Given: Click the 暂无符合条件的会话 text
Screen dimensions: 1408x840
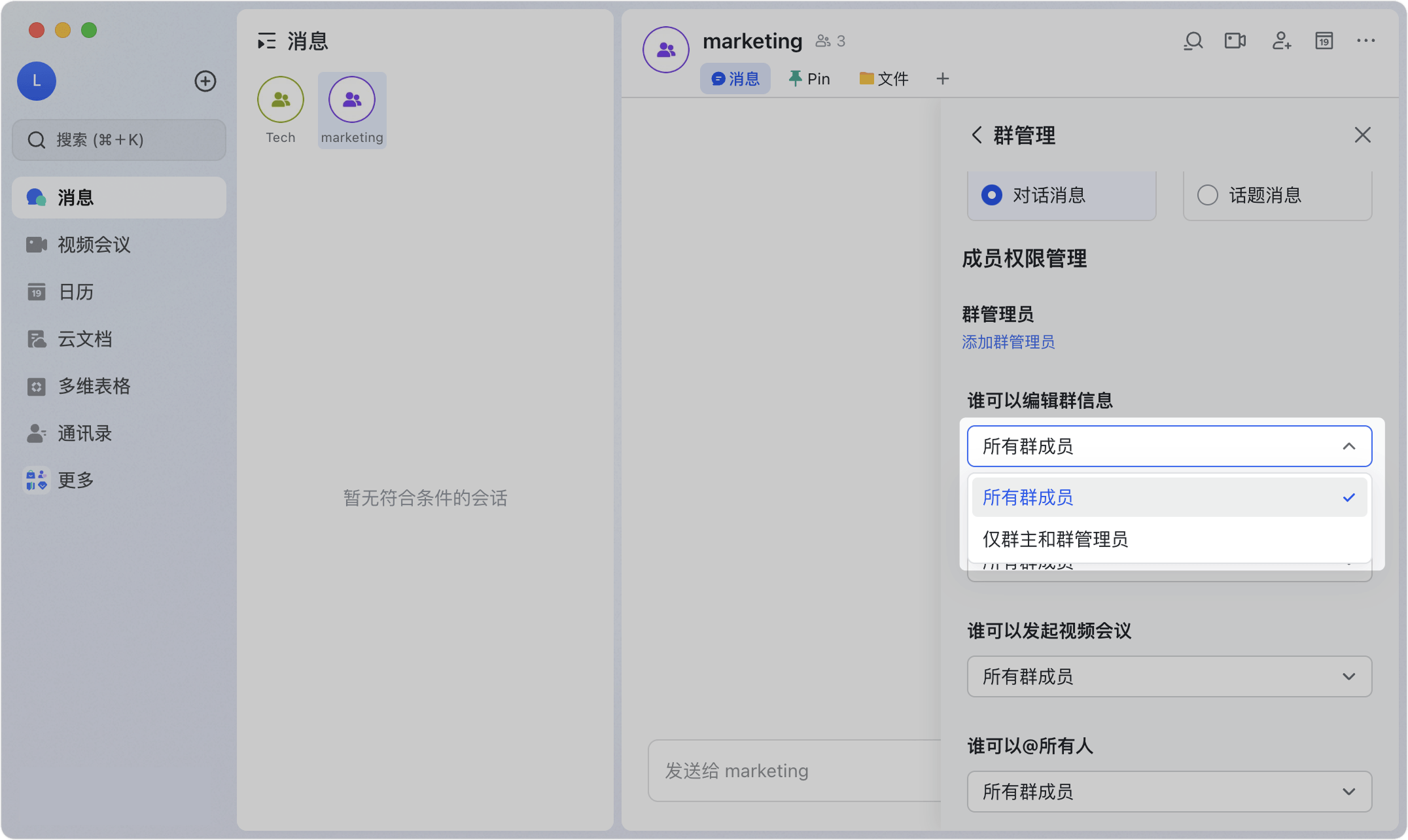Looking at the screenshot, I should point(425,498).
